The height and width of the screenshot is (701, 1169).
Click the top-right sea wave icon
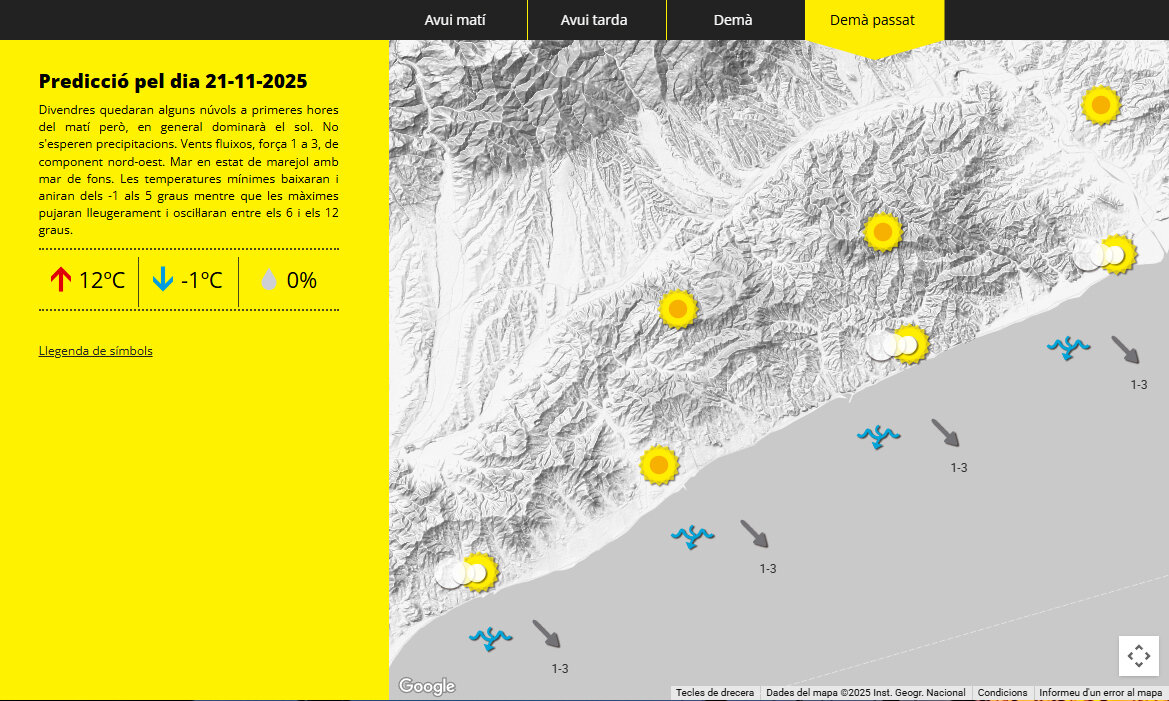pos(1068,347)
